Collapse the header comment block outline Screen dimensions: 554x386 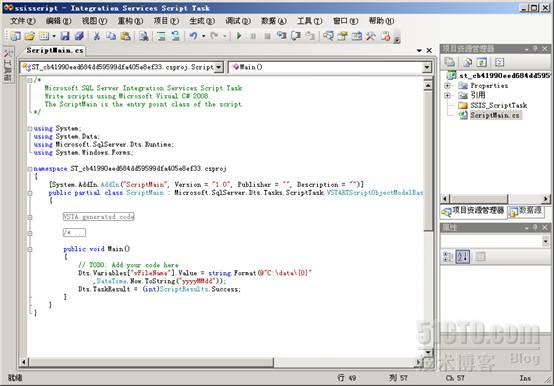tap(30, 81)
